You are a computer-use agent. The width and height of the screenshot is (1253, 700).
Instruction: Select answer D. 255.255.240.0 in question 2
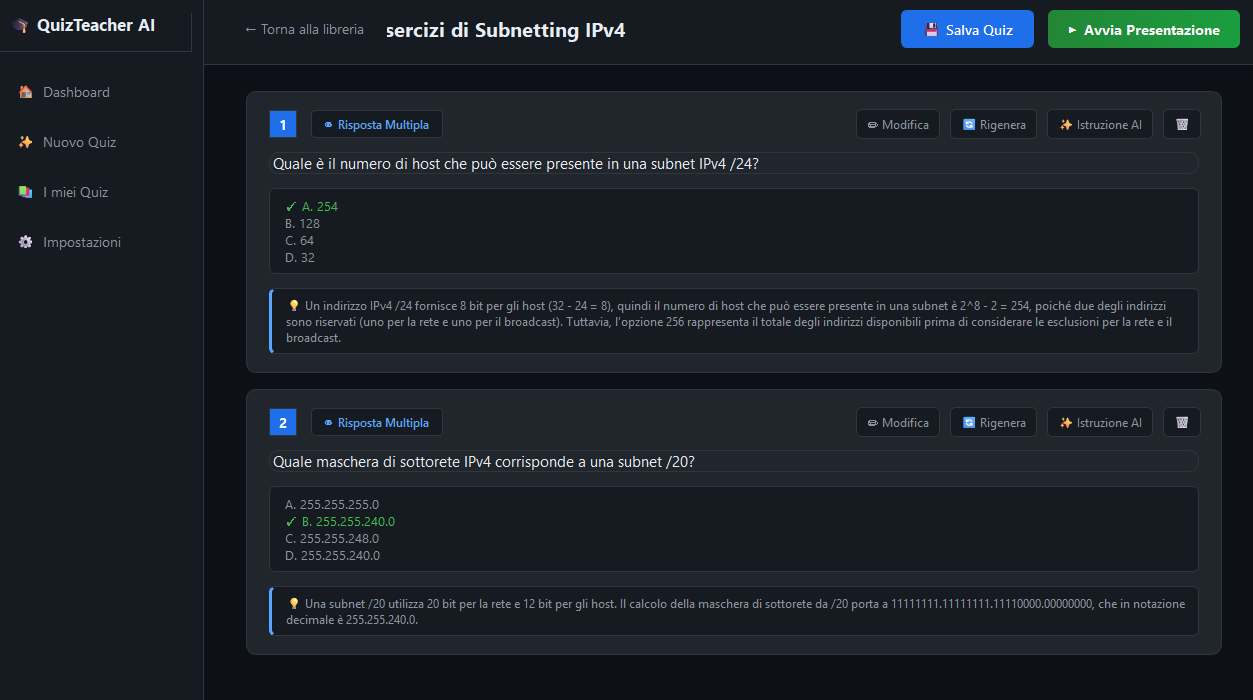point(333,556)
